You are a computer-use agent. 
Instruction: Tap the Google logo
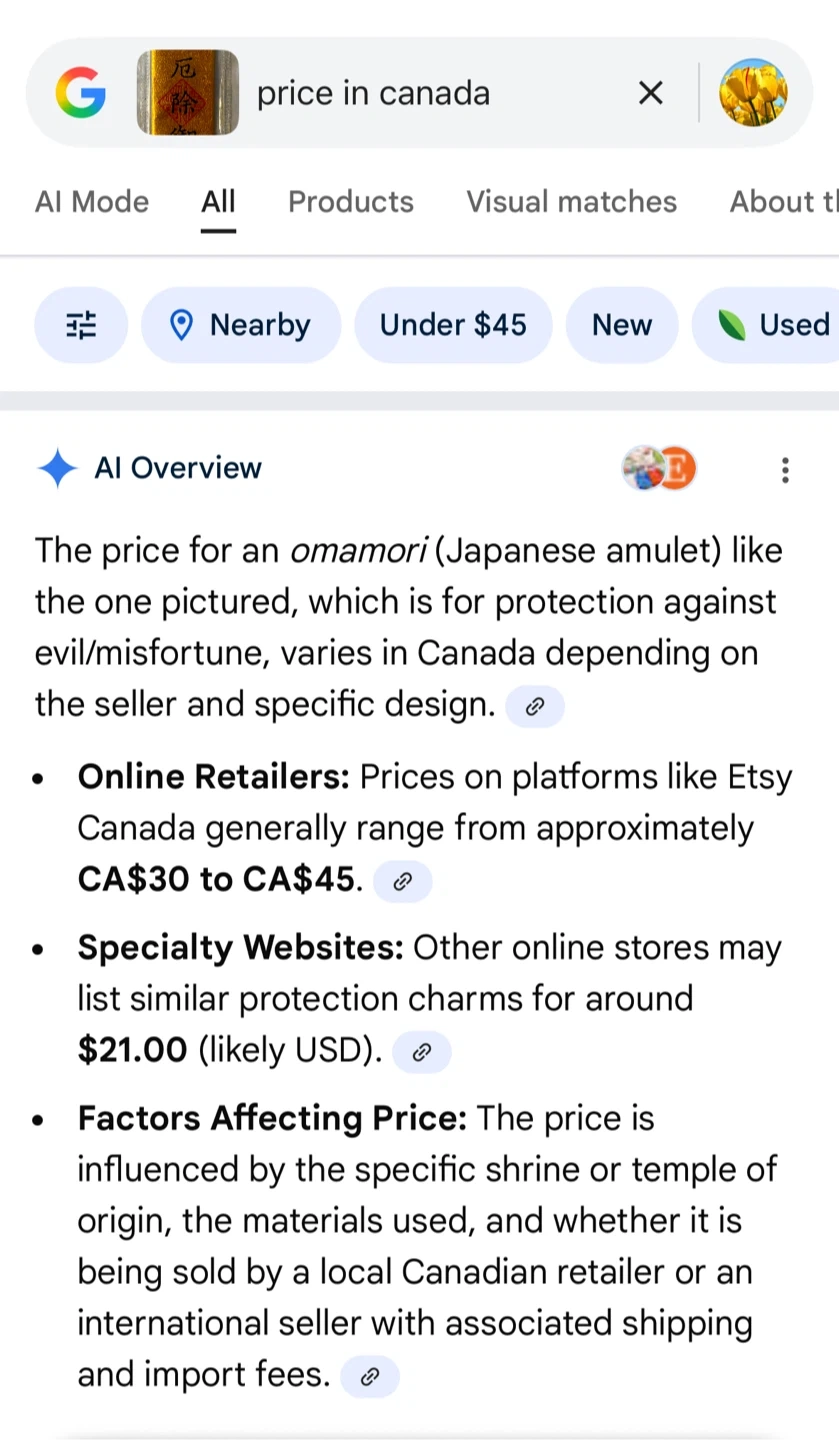tap(81, 93)
